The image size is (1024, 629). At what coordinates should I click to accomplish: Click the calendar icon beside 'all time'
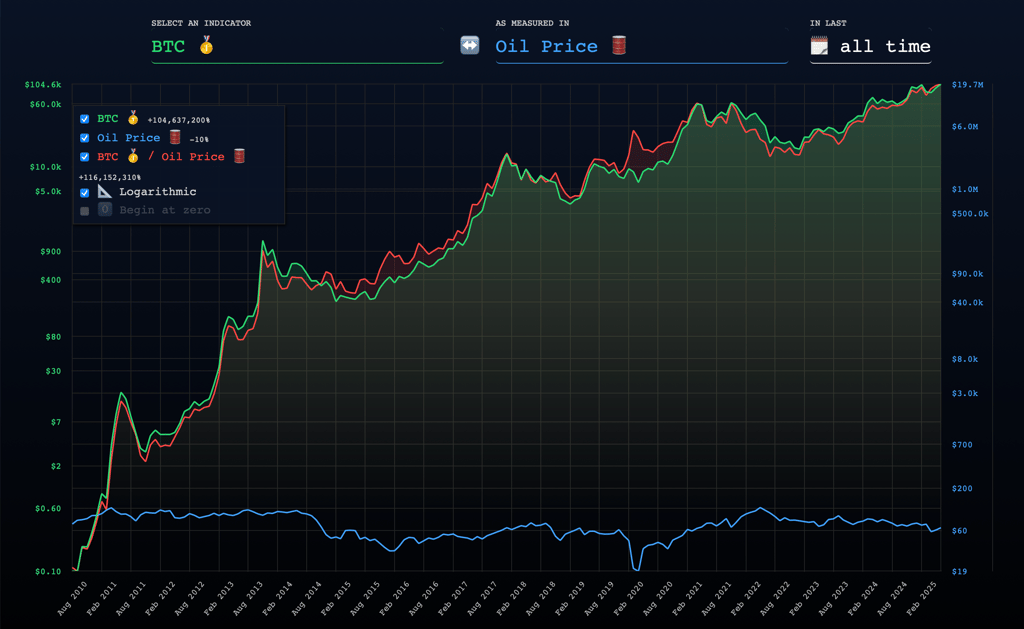[x=819, y=46]
